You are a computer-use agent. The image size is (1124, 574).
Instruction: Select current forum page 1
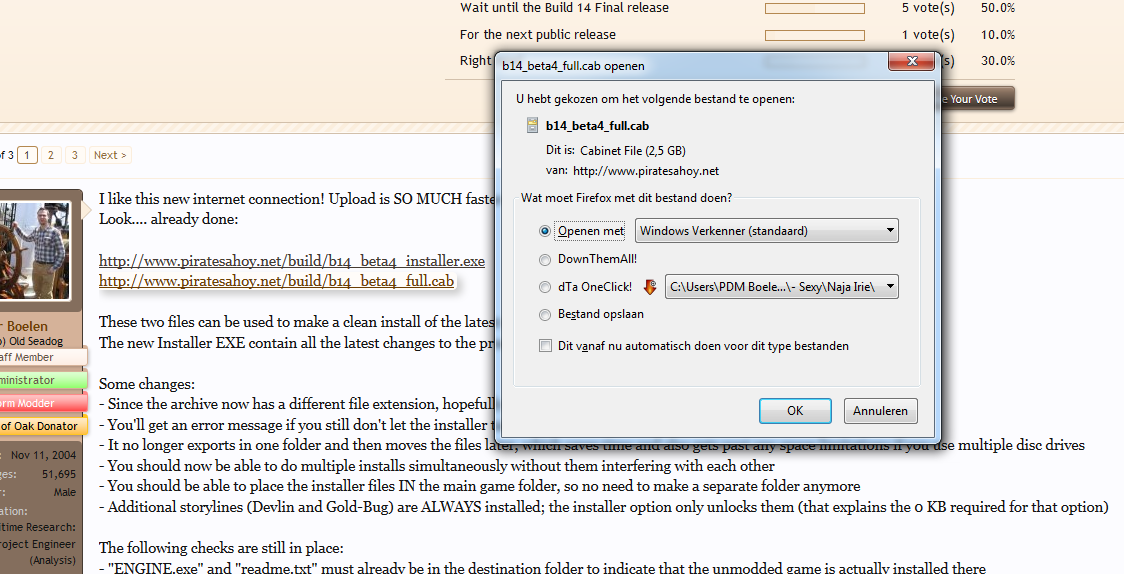point(27,155)
